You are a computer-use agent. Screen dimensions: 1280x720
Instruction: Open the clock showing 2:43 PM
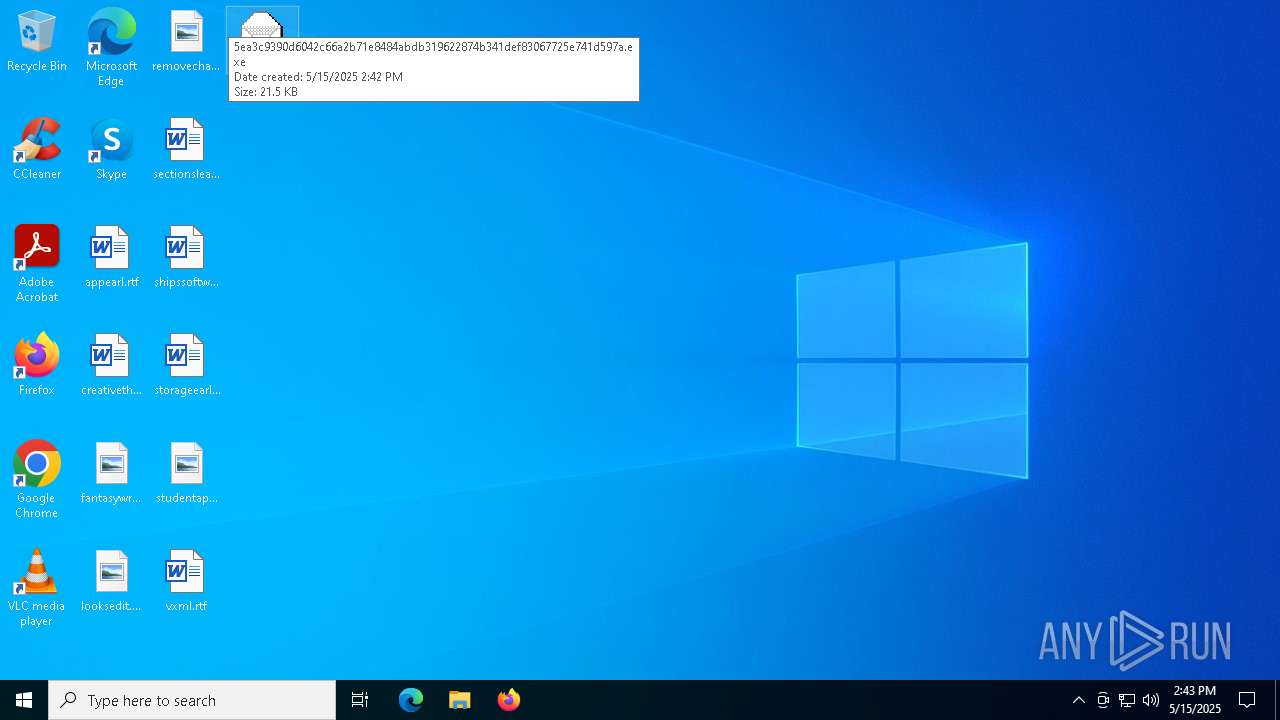click(x=1195, y=700)
